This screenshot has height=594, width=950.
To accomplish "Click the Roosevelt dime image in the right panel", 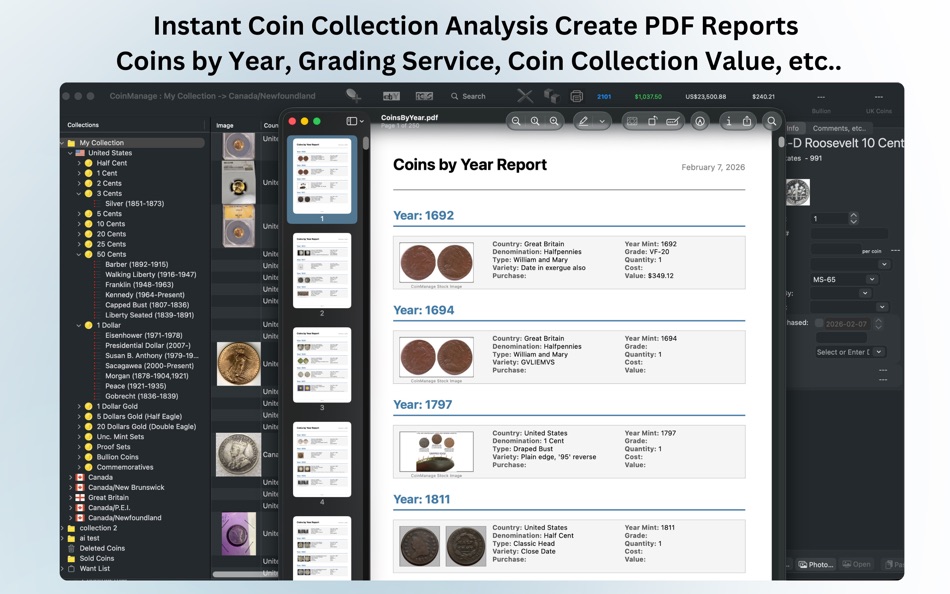I will 797,192.
